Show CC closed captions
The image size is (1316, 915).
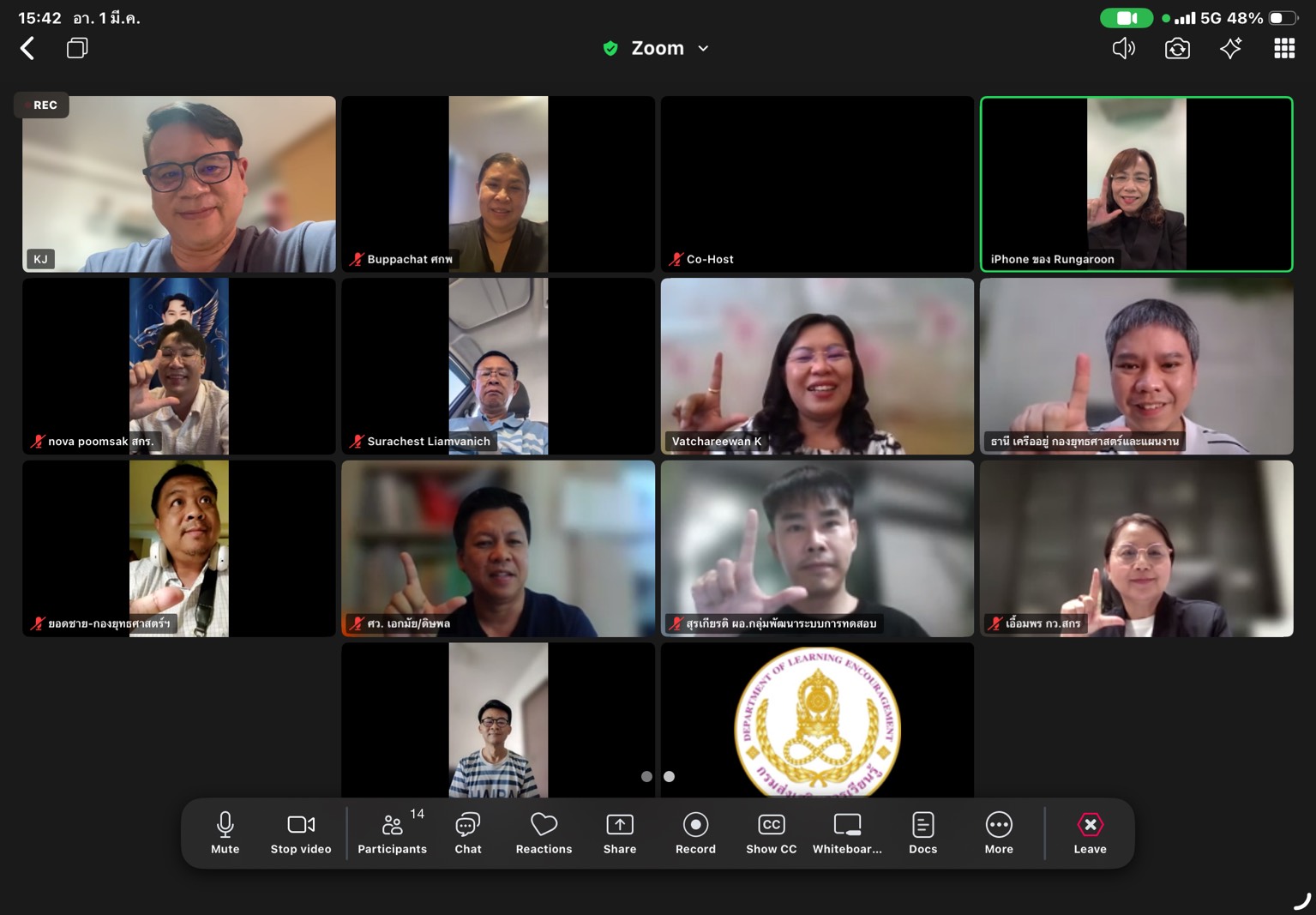point(771,834)
